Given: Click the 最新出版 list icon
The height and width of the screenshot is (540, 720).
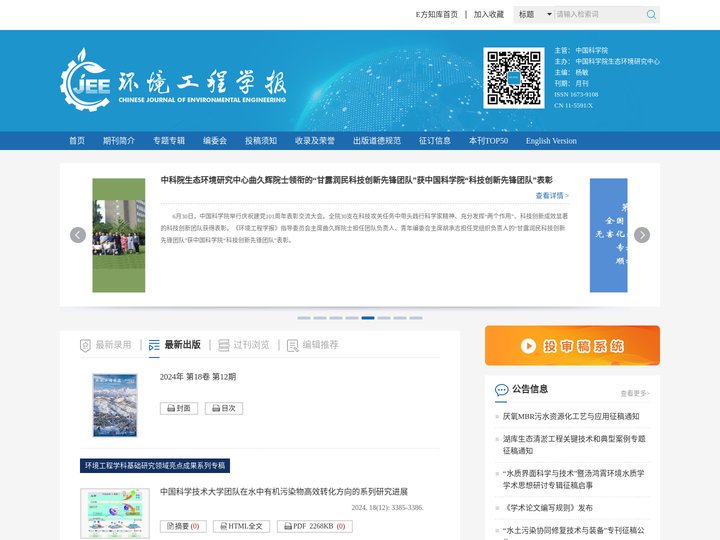Looking at the screenshot, I should [x=154, y=345].
